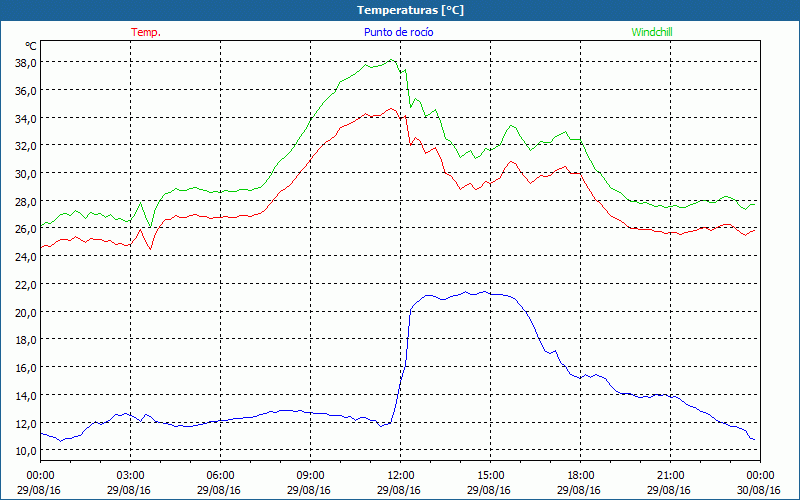
Task: Click the green windchill peak near 38 before 12:00
Action: pos(391,60)
